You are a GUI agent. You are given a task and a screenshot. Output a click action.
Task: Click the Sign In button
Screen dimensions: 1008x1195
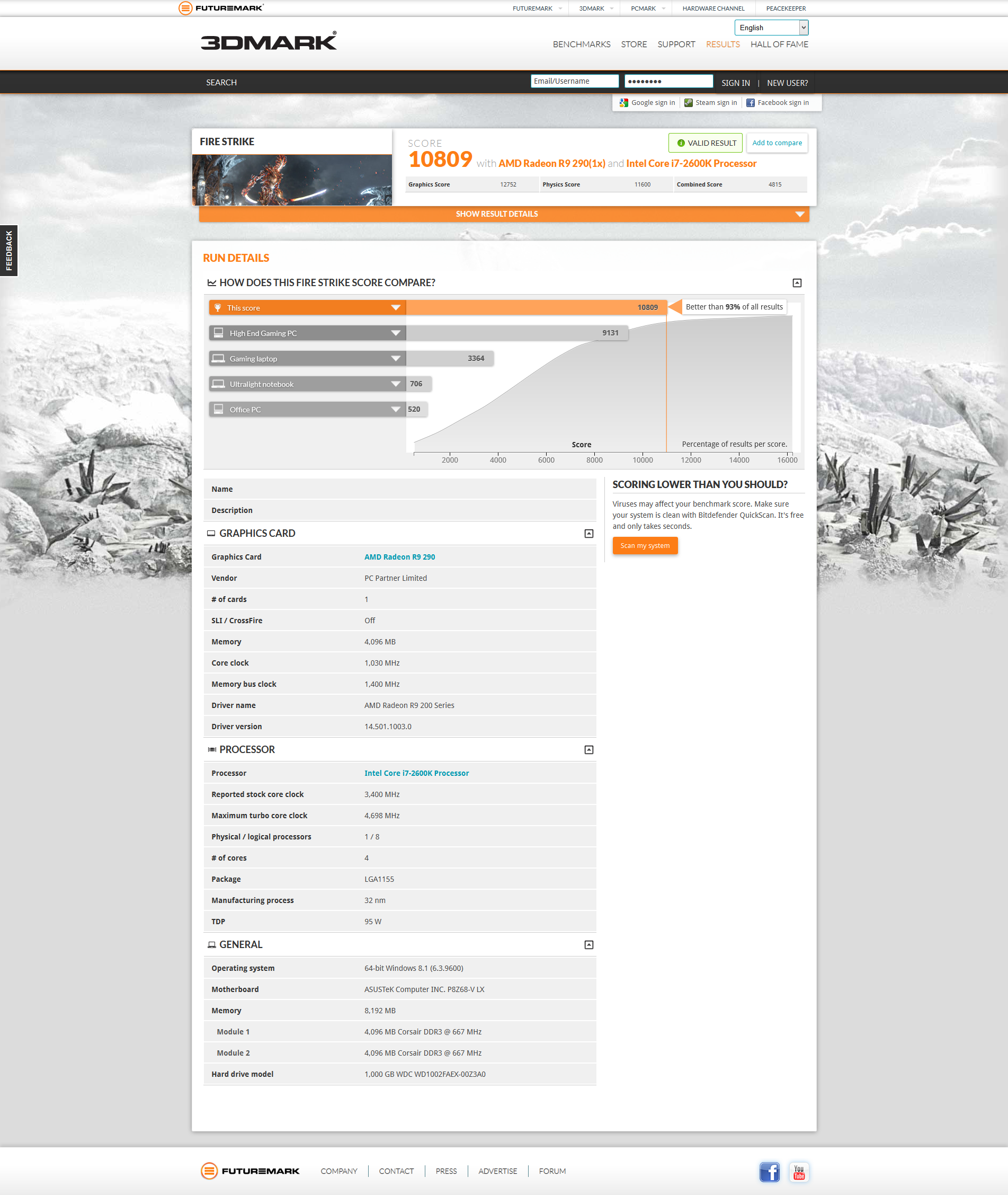click(735, 83)
